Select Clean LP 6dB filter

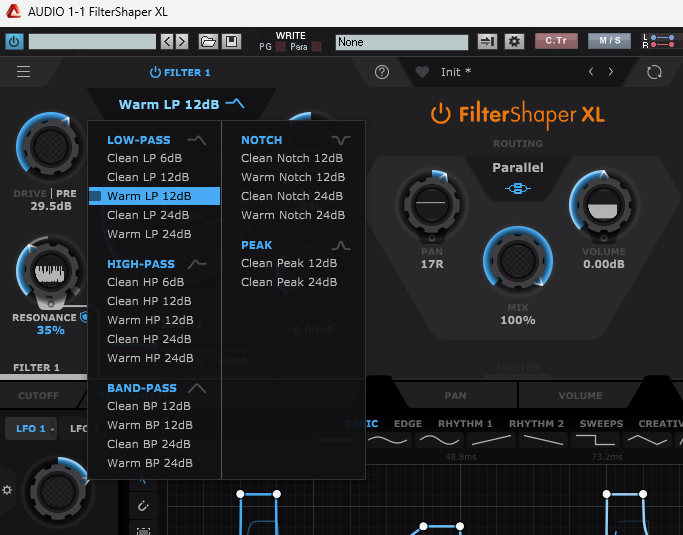(145, 158)
